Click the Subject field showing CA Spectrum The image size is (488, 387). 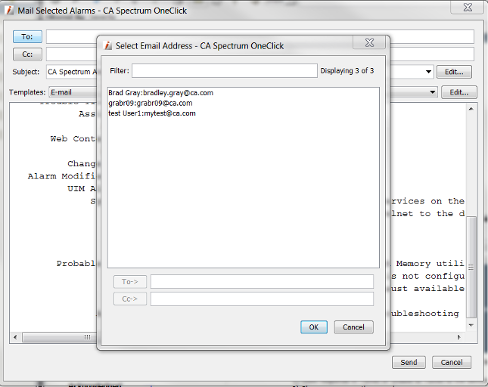tap(72, 72)
